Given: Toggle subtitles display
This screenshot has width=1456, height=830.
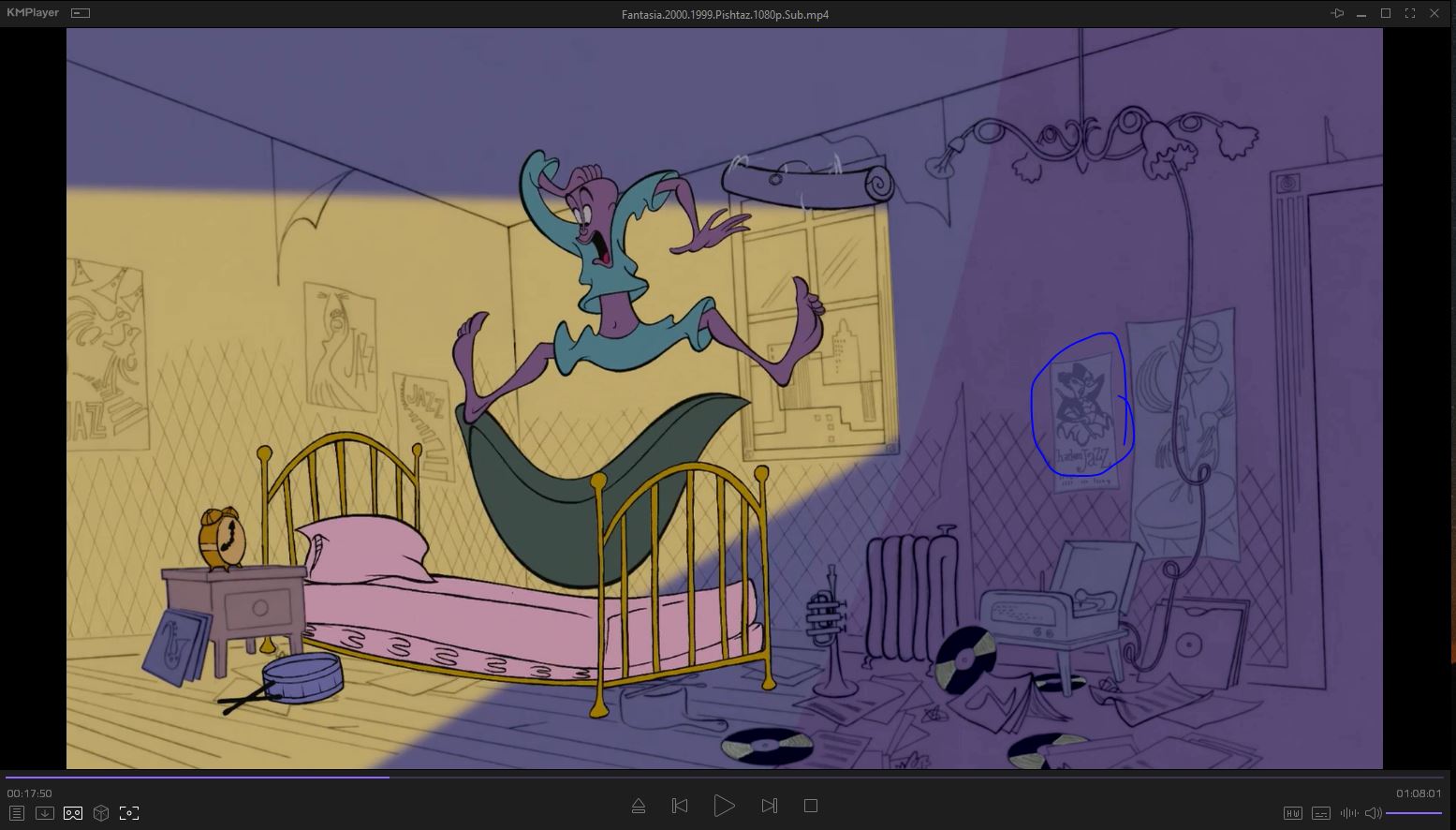Looking at the screenshot, I should click(1321, 813).
